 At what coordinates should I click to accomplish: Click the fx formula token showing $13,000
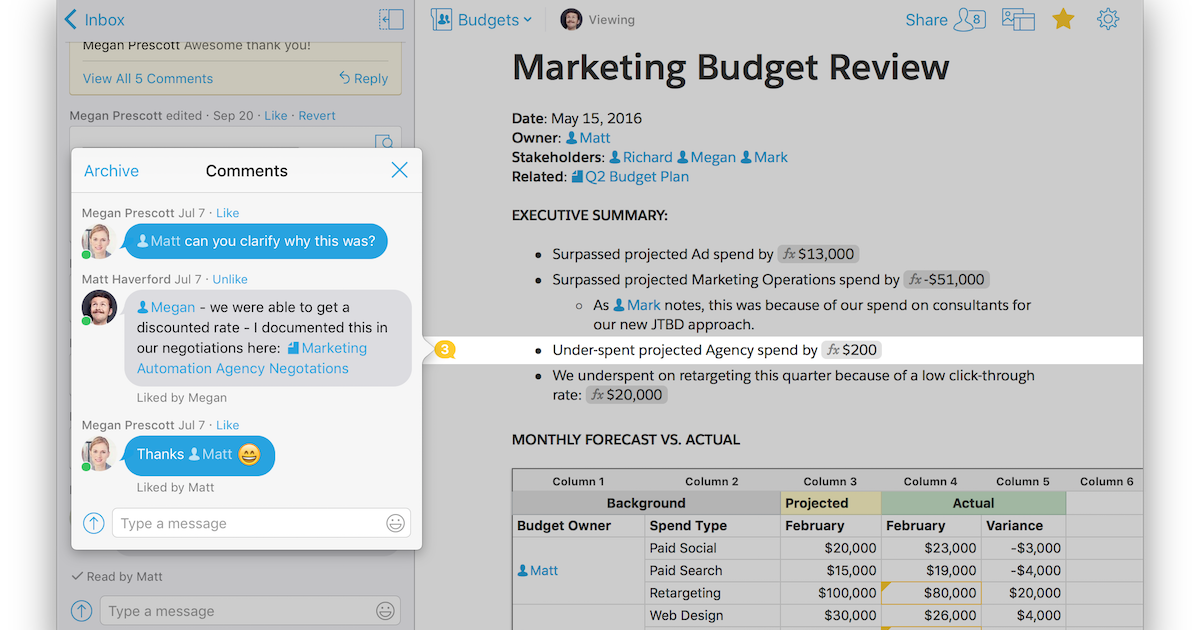pos(818,253)
